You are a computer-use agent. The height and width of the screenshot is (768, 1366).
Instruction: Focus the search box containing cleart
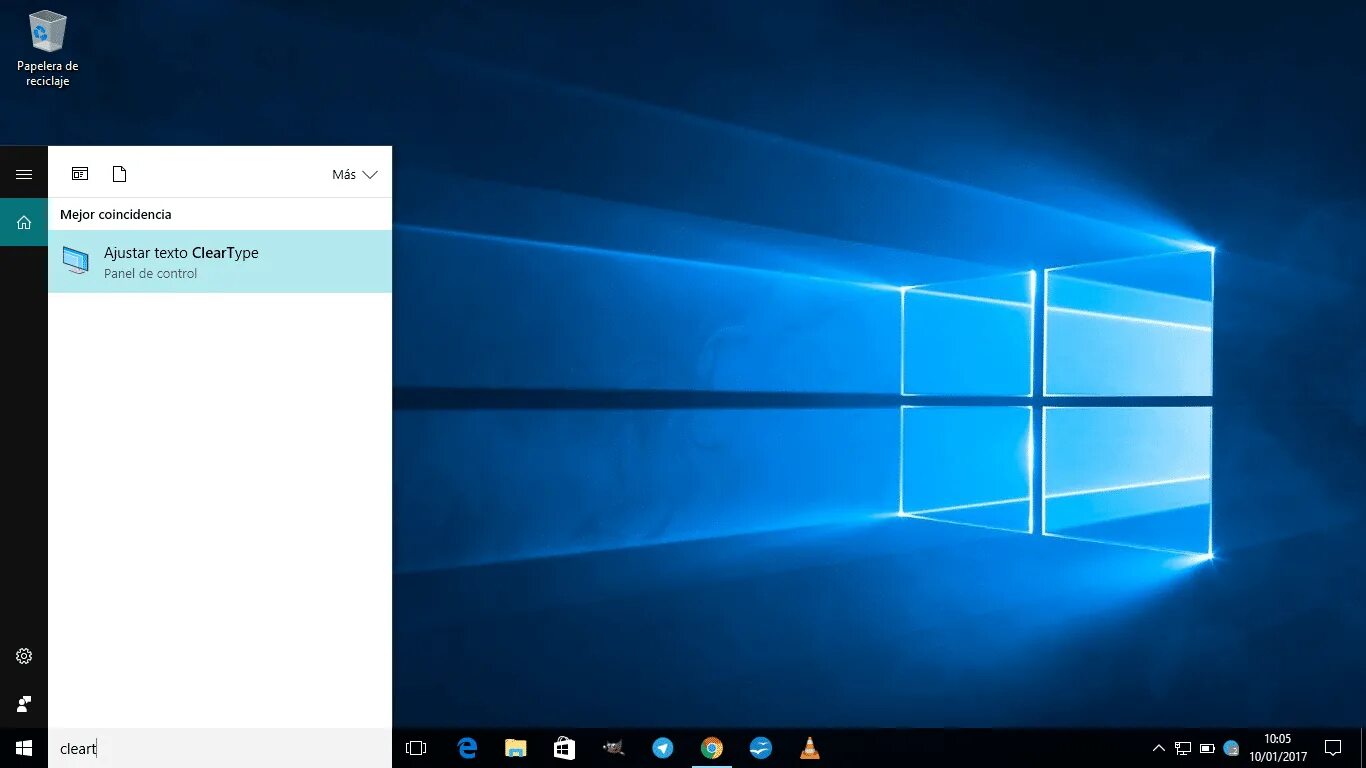pyautogui.click(x=220, y=748)
